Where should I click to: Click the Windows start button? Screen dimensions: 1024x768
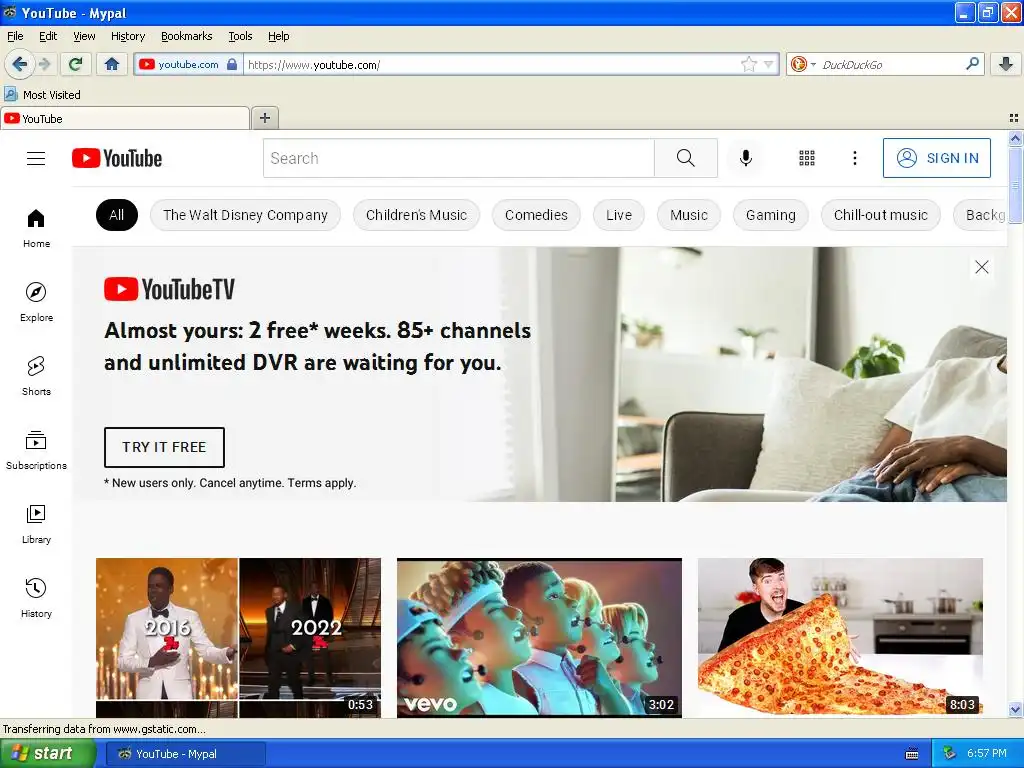47,754
